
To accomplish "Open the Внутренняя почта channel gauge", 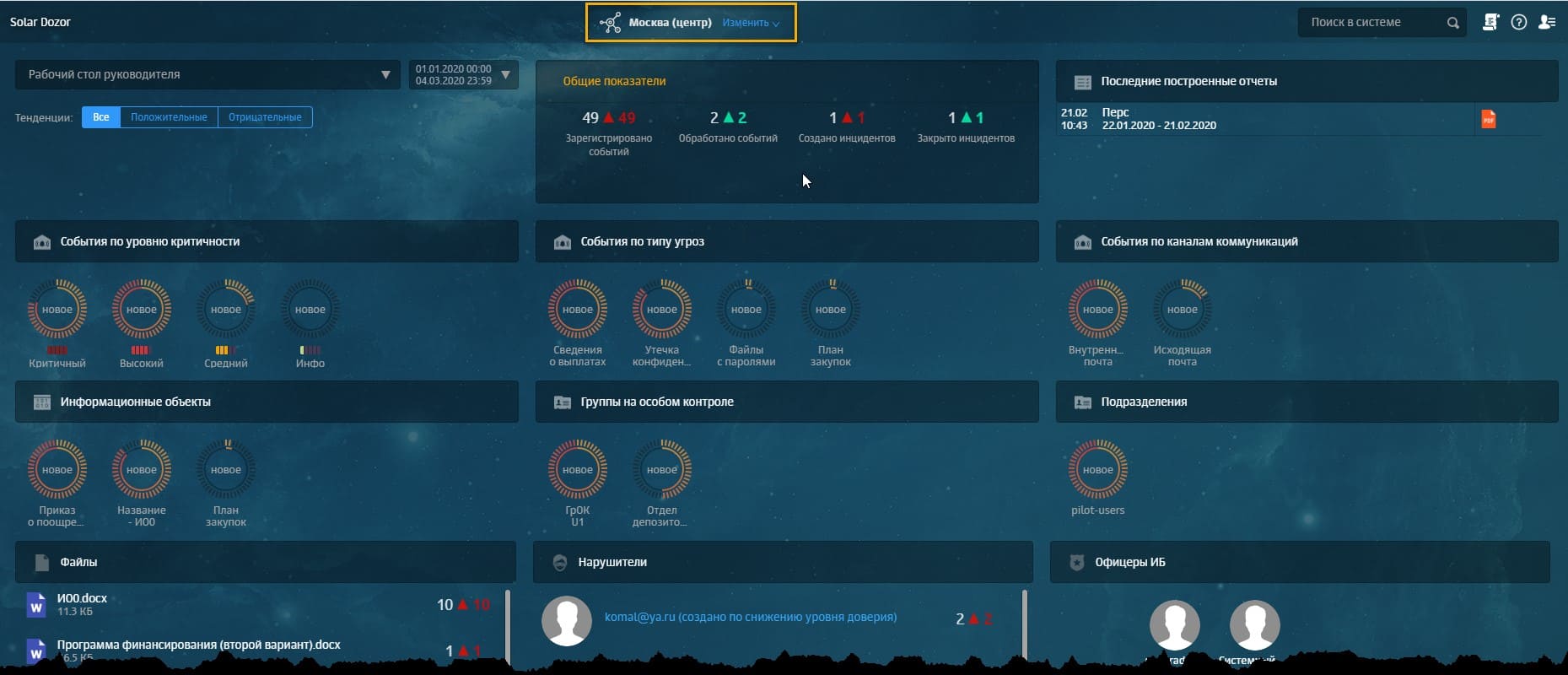I will click(x=1098, y=310).
